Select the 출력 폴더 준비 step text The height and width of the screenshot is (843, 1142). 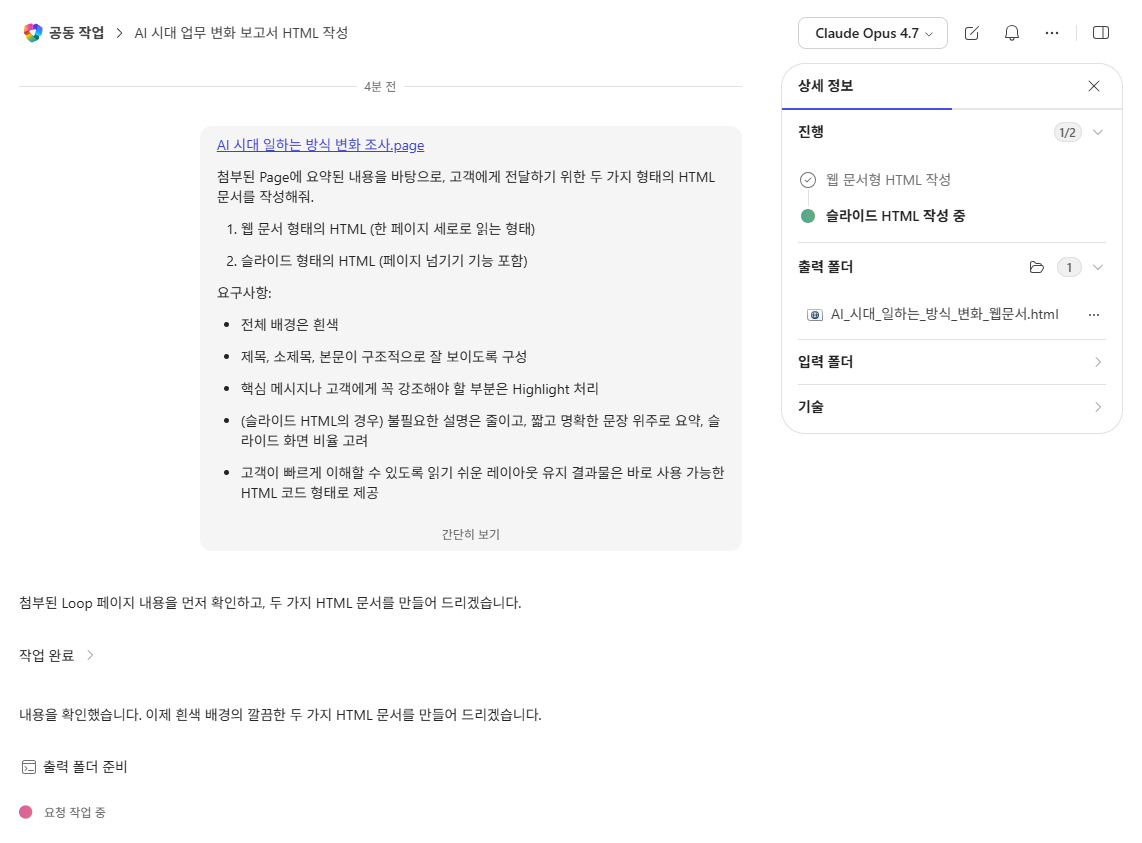pos(85,766)
